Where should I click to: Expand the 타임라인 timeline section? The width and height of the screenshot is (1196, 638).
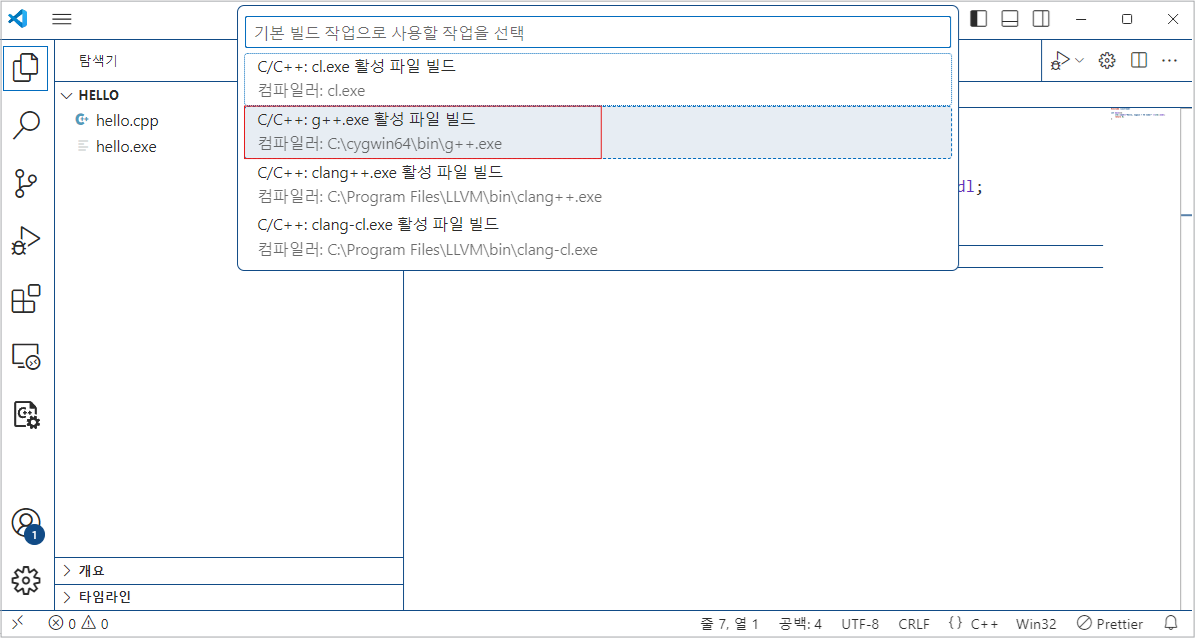pos(229,597)
